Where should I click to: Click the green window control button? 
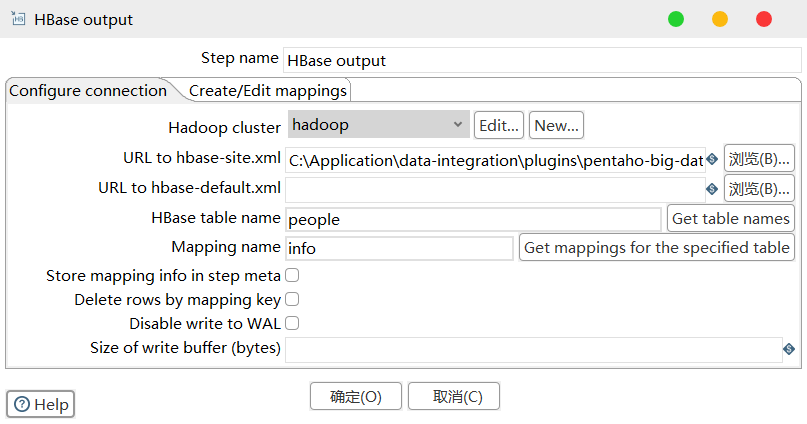pyautogui.click(x=676, y=19)
